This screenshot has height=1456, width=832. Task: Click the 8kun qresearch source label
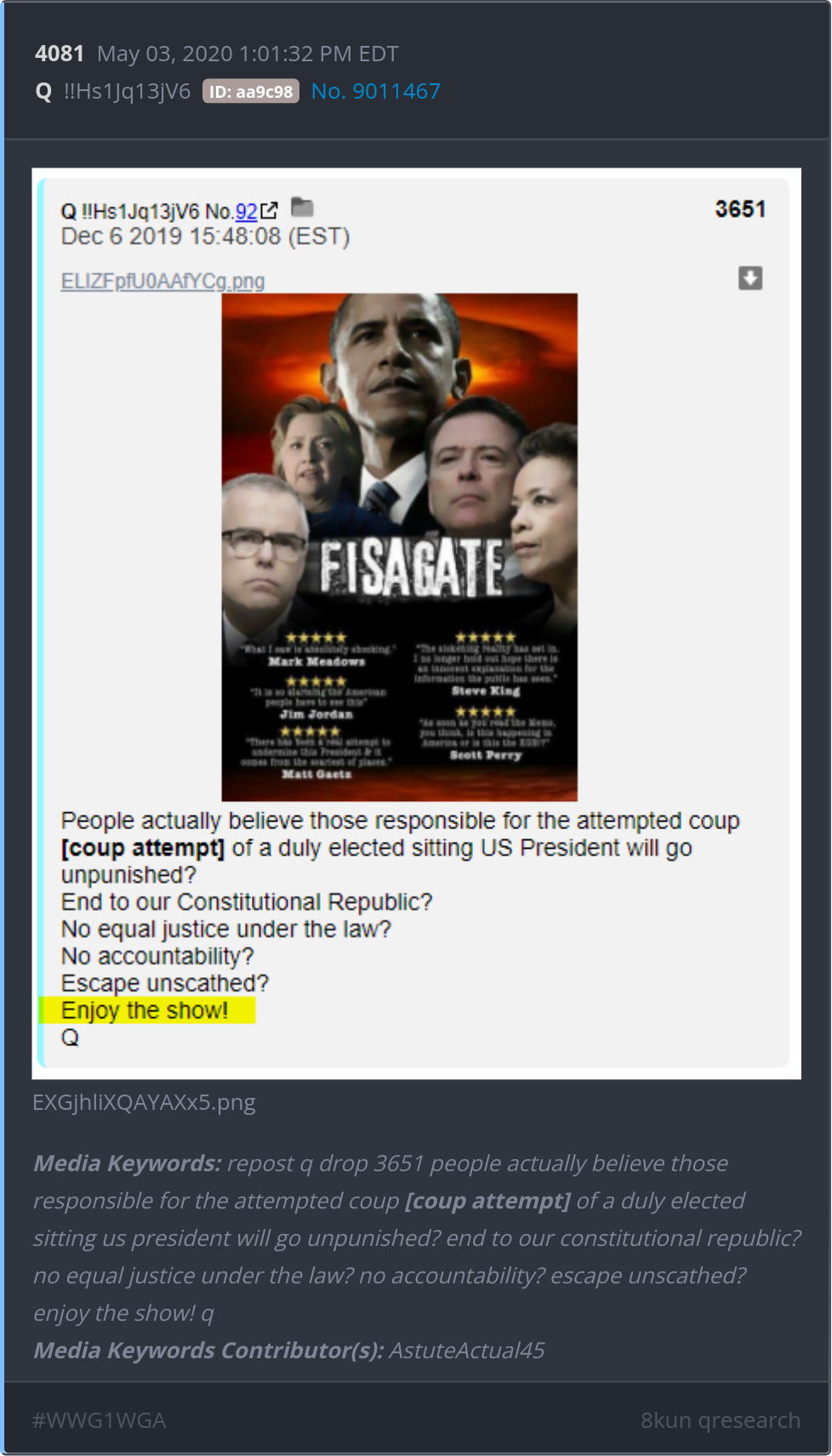(721, 1420)
